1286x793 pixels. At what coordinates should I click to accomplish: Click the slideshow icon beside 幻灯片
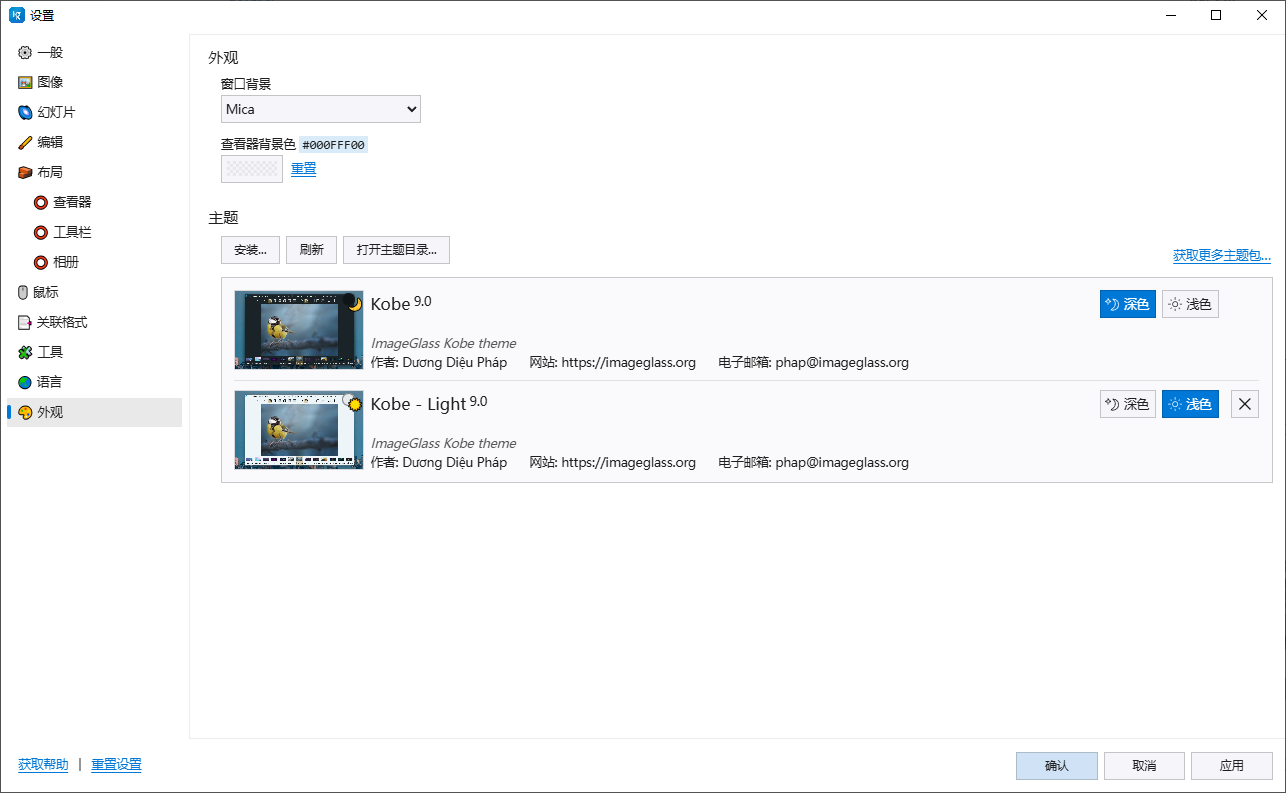(25, 112)
